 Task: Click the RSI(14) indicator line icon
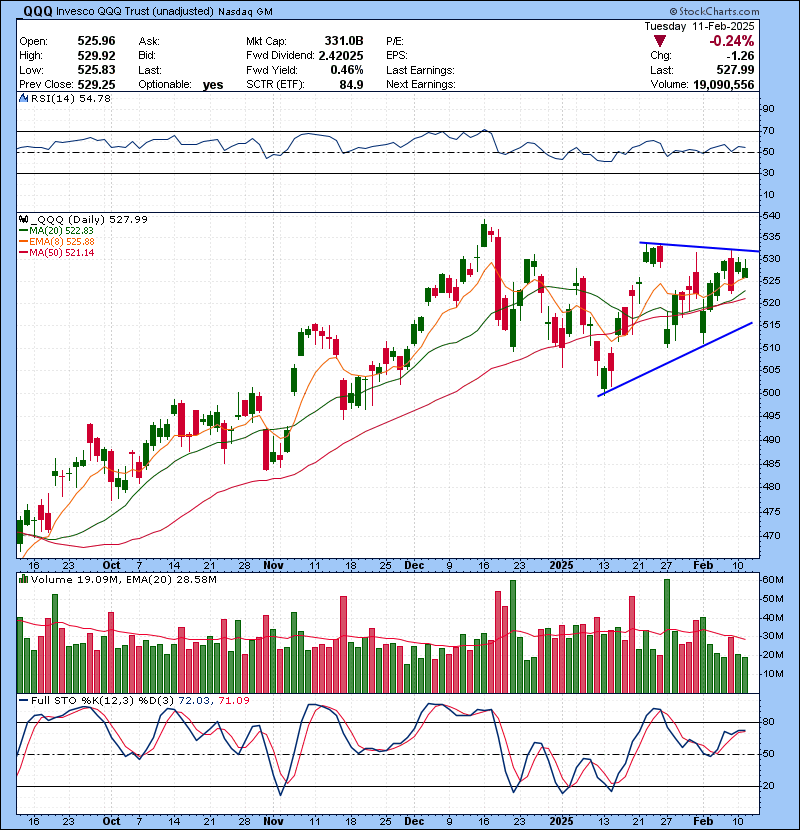pos(22,98)
